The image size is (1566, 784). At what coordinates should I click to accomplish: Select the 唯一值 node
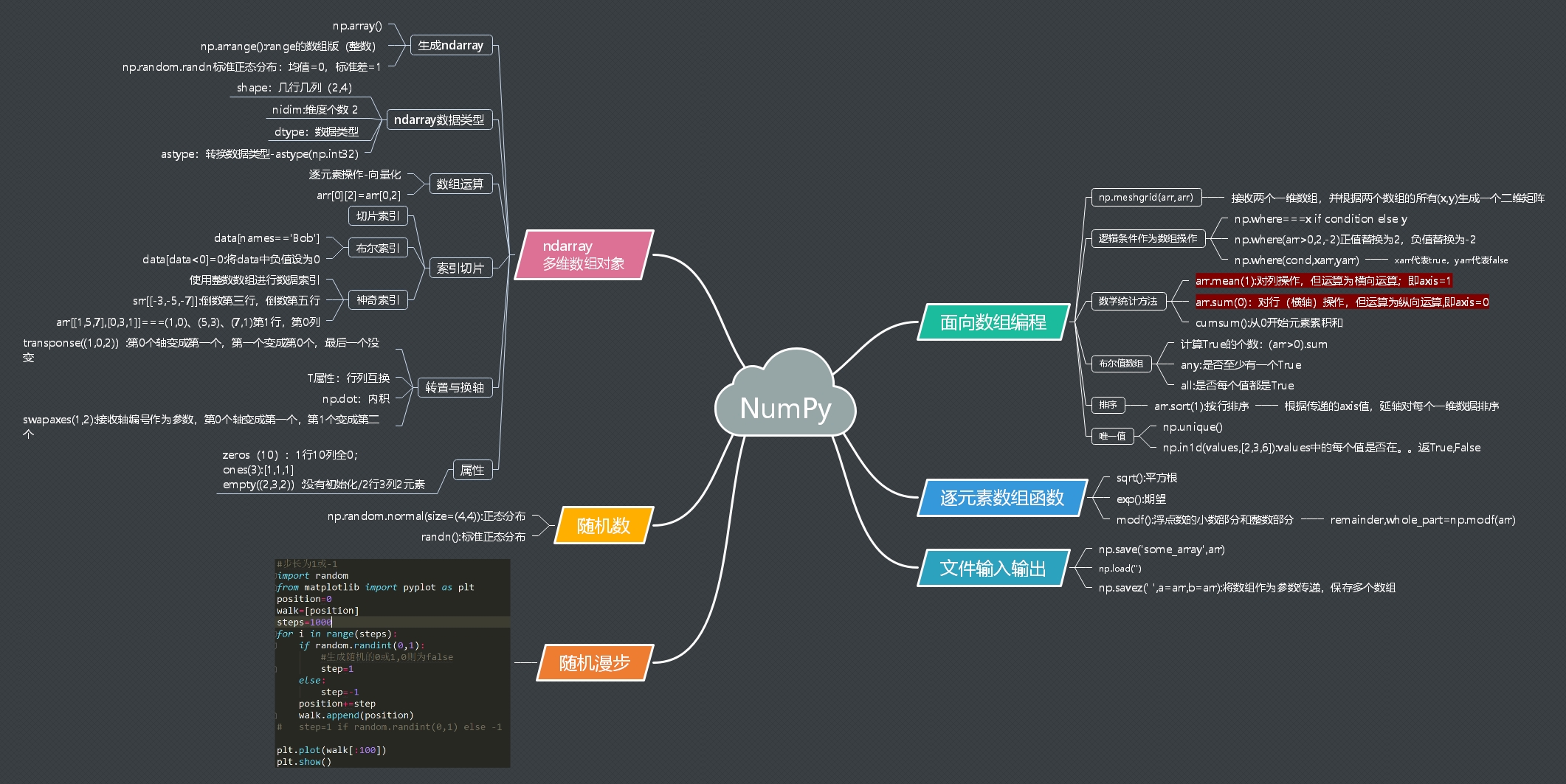point(1112,436)
